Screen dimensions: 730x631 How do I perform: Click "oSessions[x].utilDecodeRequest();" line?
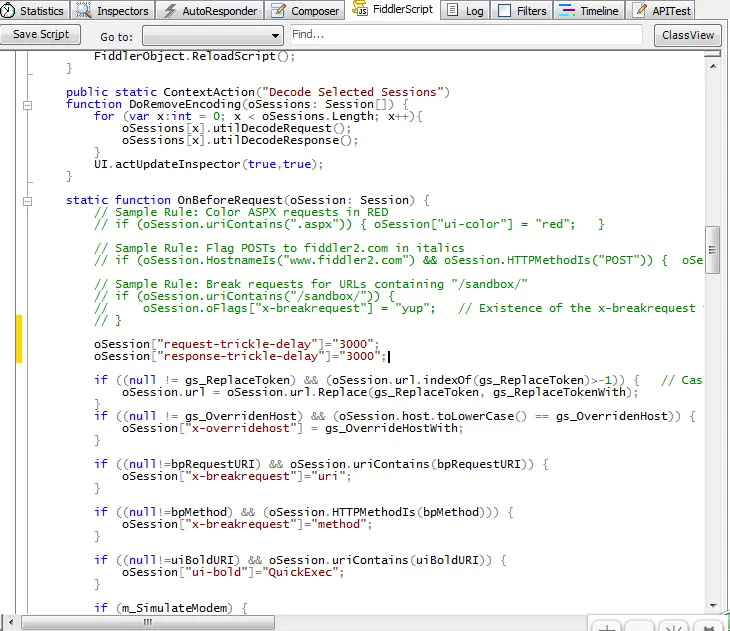click(237, 129)
